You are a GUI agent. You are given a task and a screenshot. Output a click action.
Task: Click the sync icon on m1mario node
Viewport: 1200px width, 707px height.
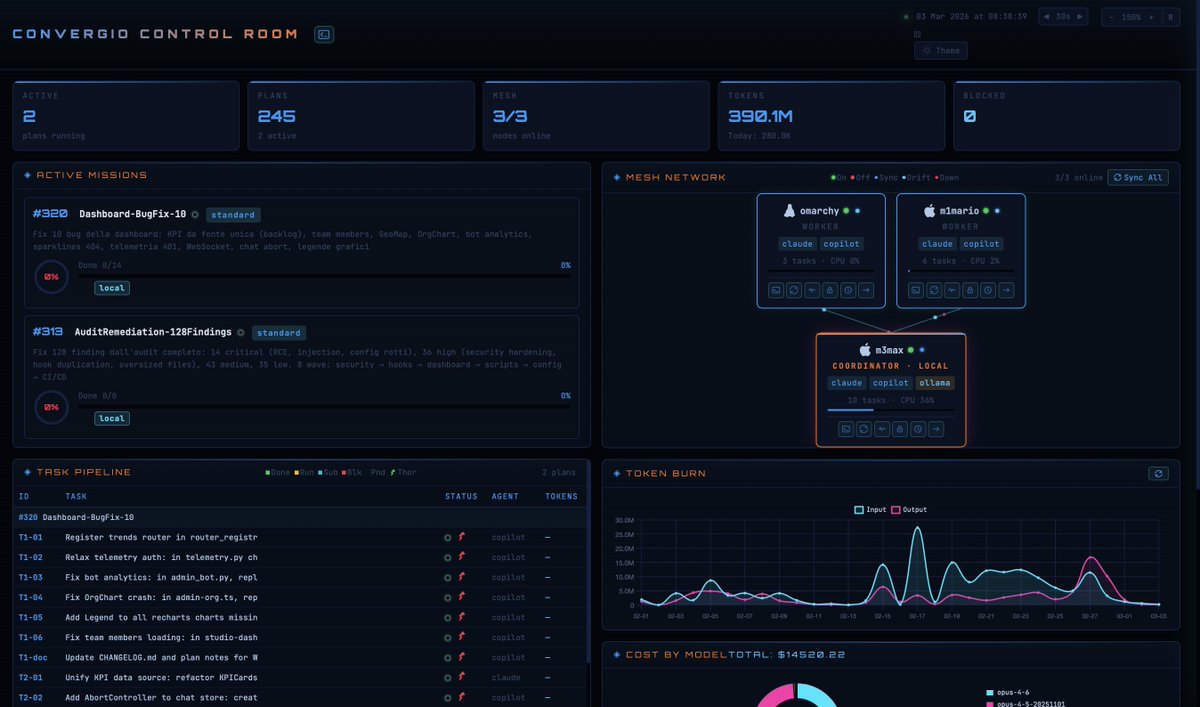(x=934, y=290)
